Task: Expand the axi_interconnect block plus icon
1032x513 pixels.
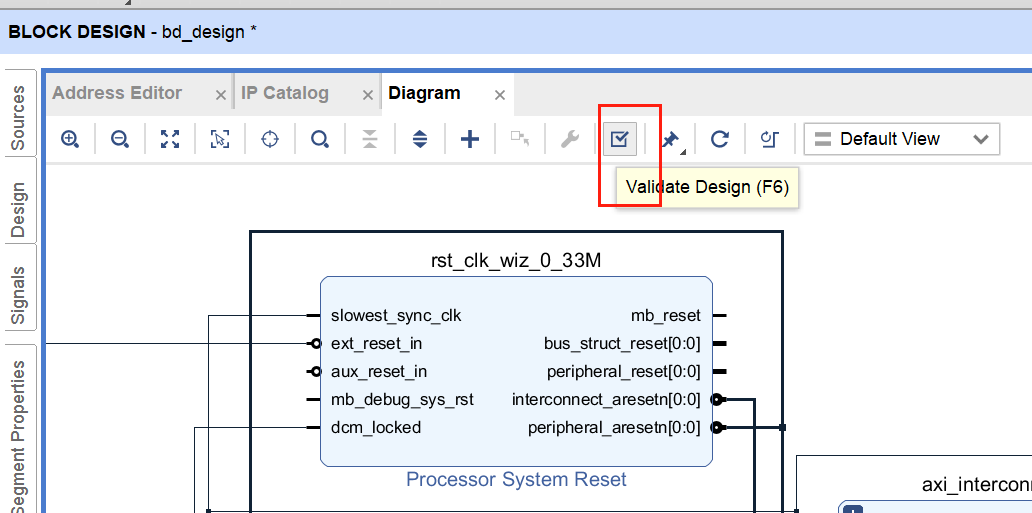Action: click(853, 509)
